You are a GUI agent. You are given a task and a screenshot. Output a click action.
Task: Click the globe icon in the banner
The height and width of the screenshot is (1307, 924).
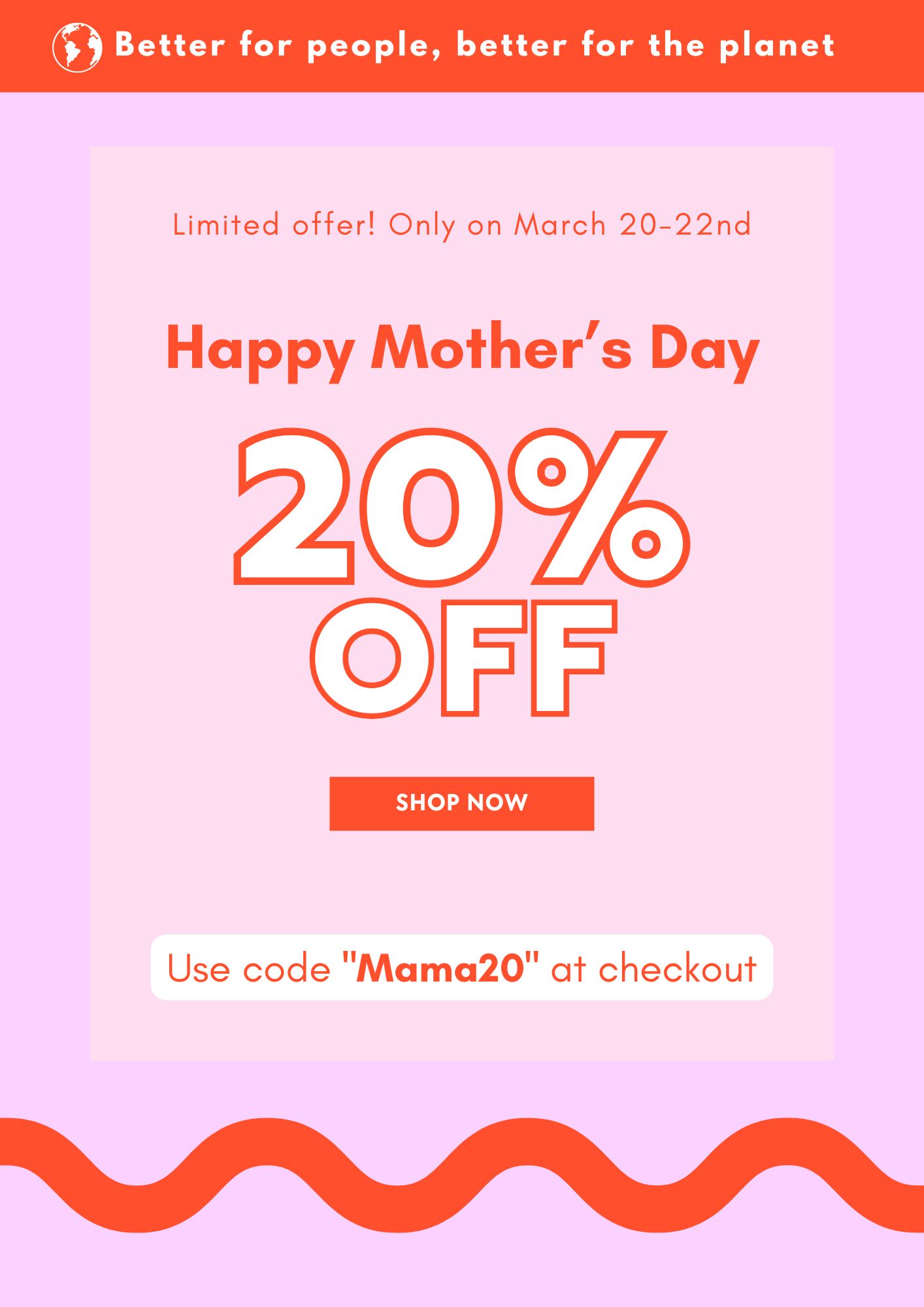pyautogui.click(x=77, y=47)
